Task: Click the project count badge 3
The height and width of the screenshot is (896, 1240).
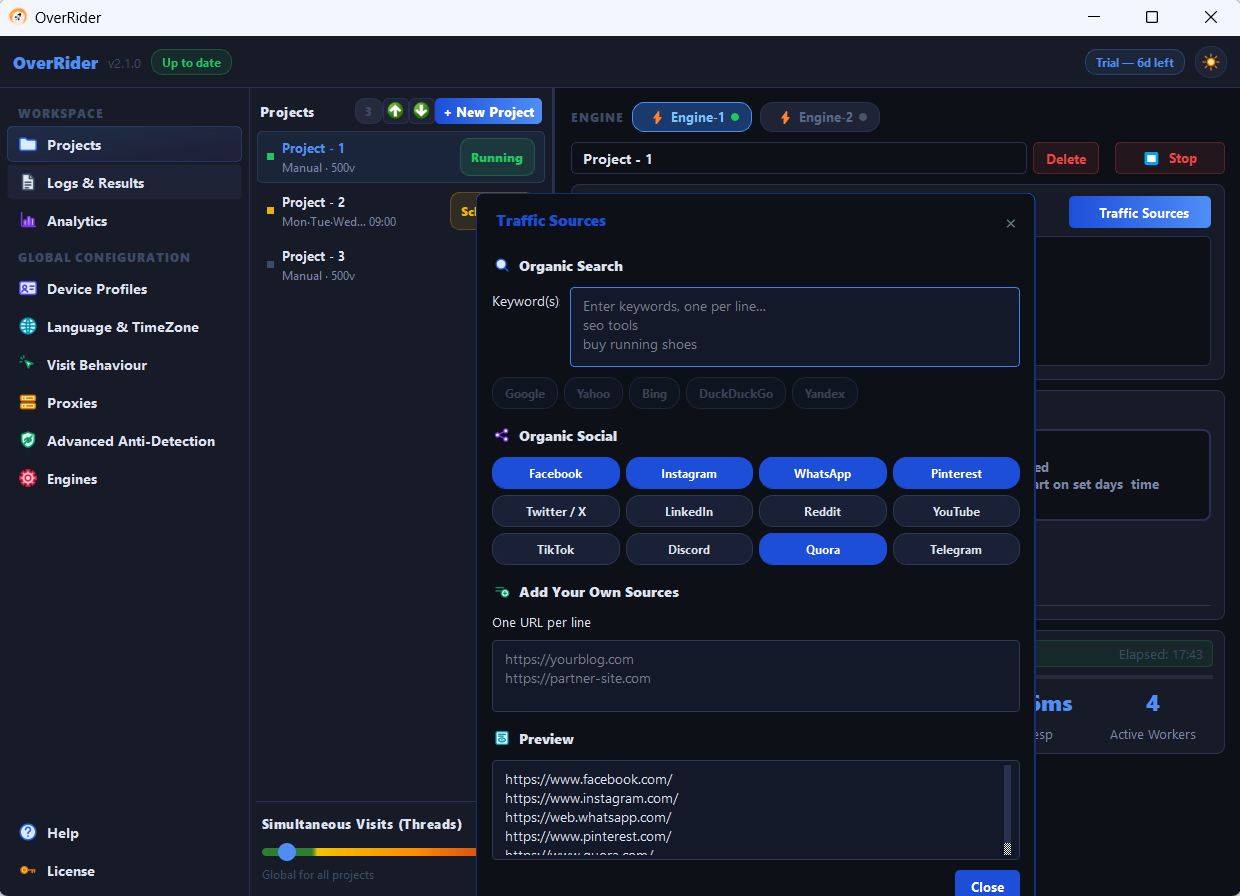Action: click(x=368, y=112)
